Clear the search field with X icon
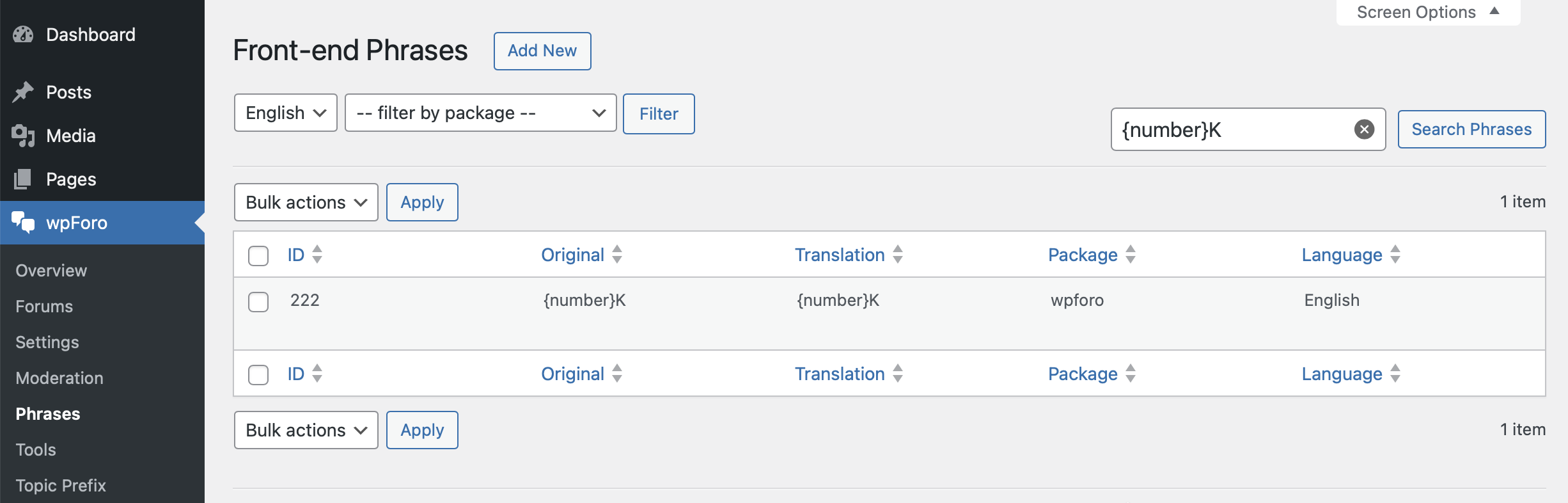The height and width of the screenshot is (503, 1568). coord(1364,129)
